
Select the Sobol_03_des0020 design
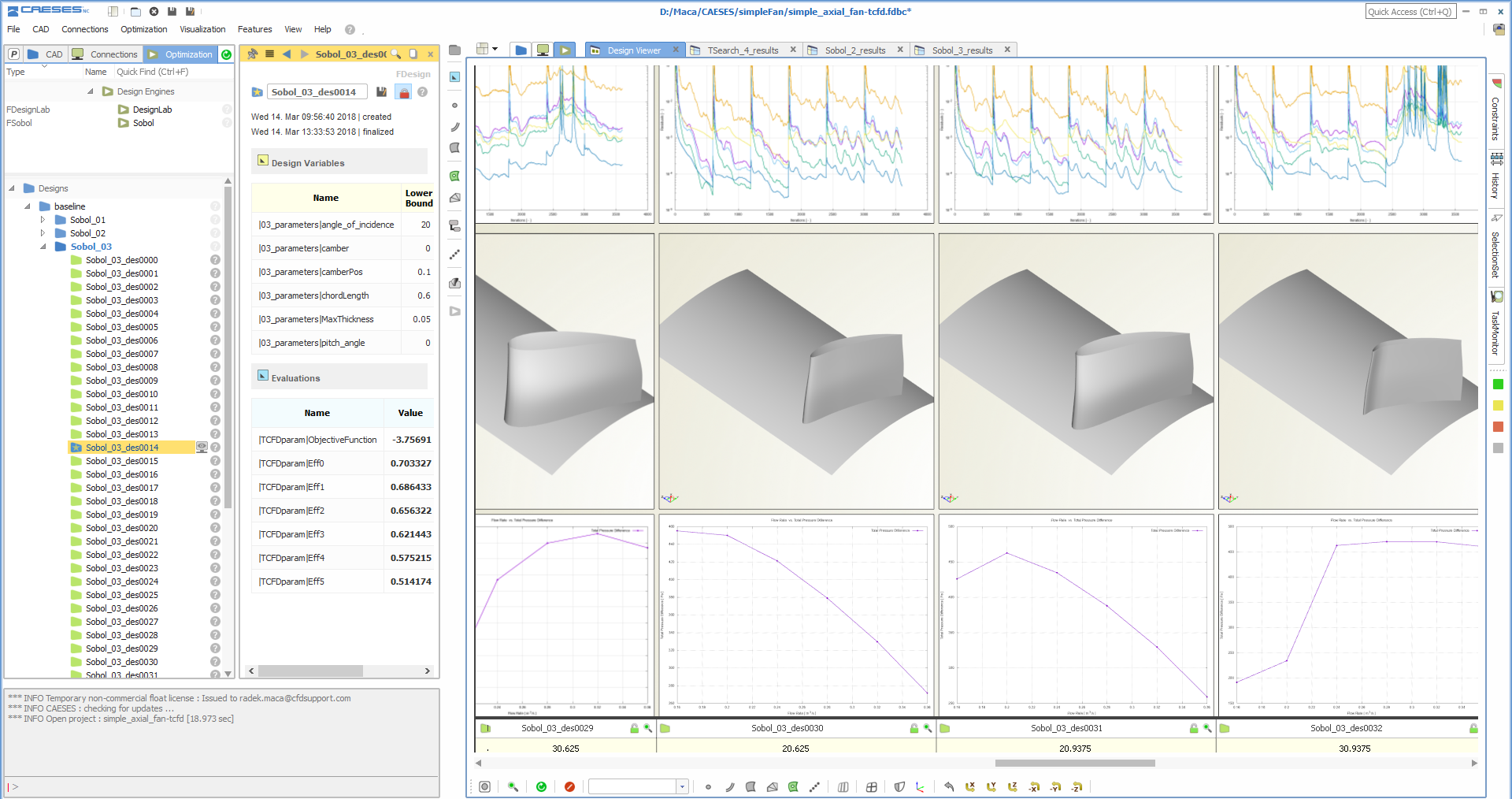click(121, 528)
